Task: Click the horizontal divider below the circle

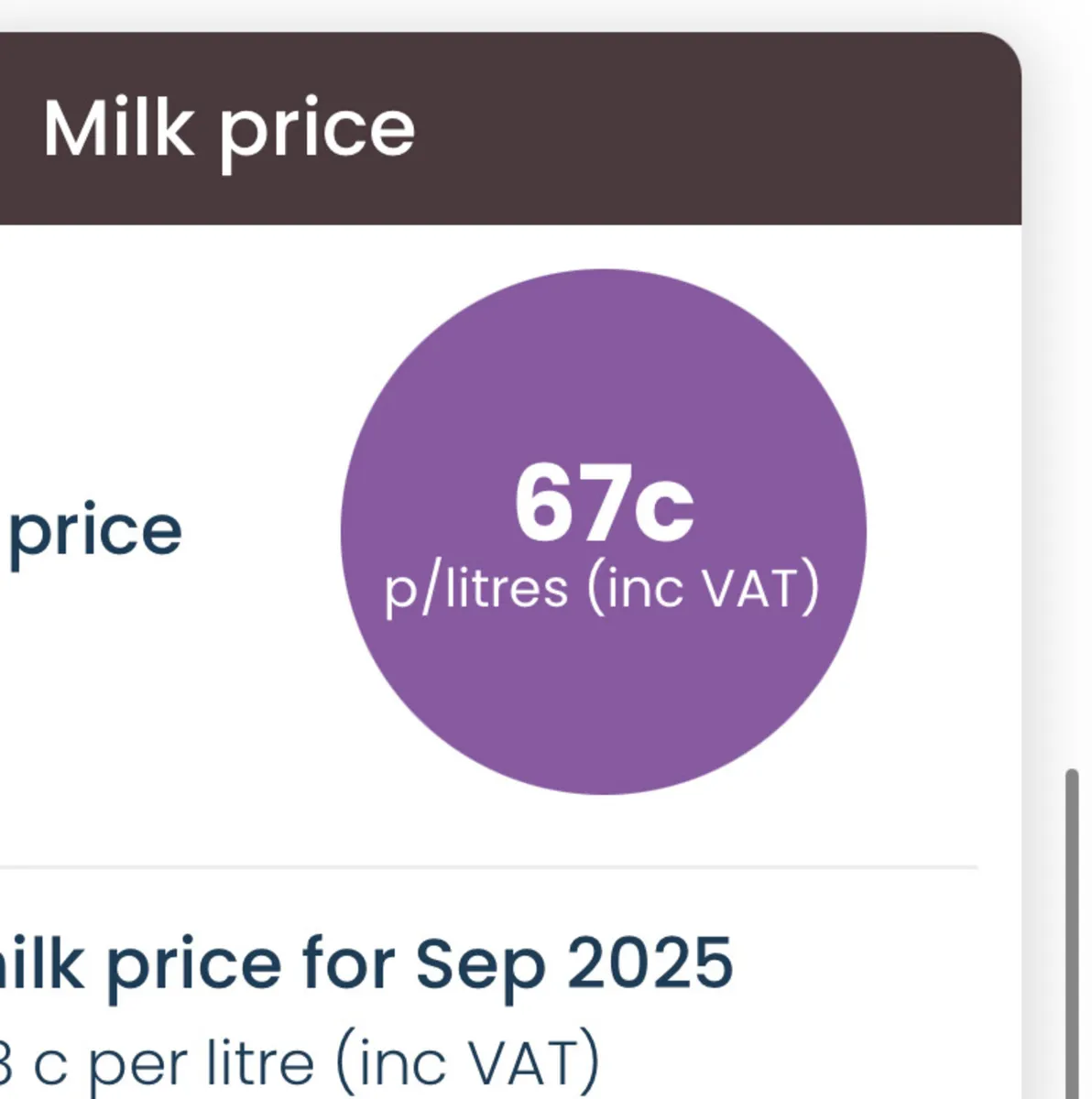Action: click(486, 865)
